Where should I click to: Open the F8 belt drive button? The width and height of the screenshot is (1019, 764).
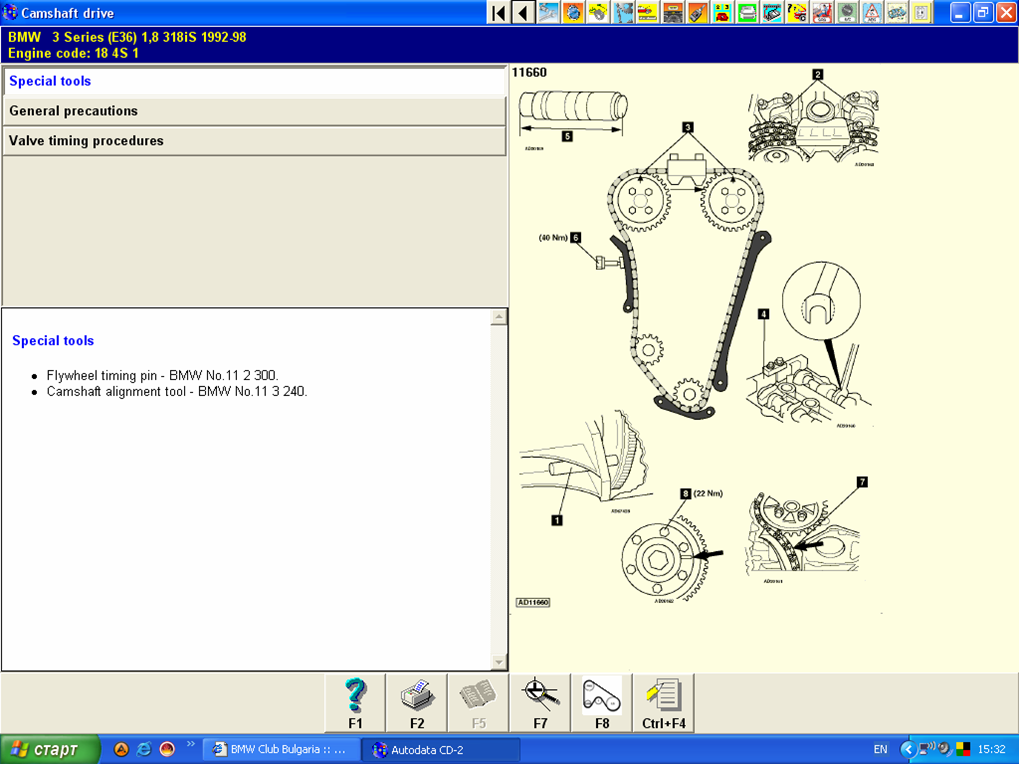[602, 704]
